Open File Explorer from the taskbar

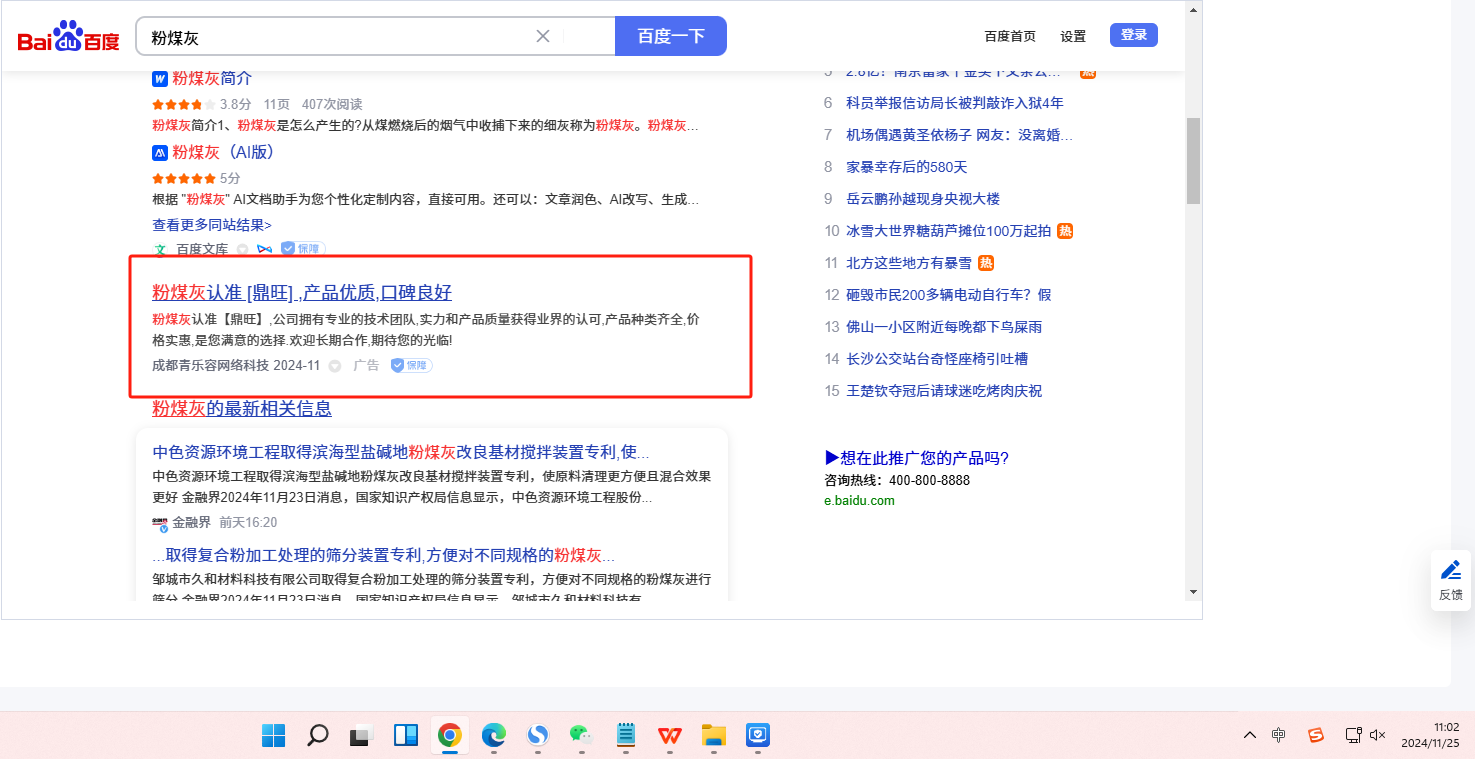point(713,736)
